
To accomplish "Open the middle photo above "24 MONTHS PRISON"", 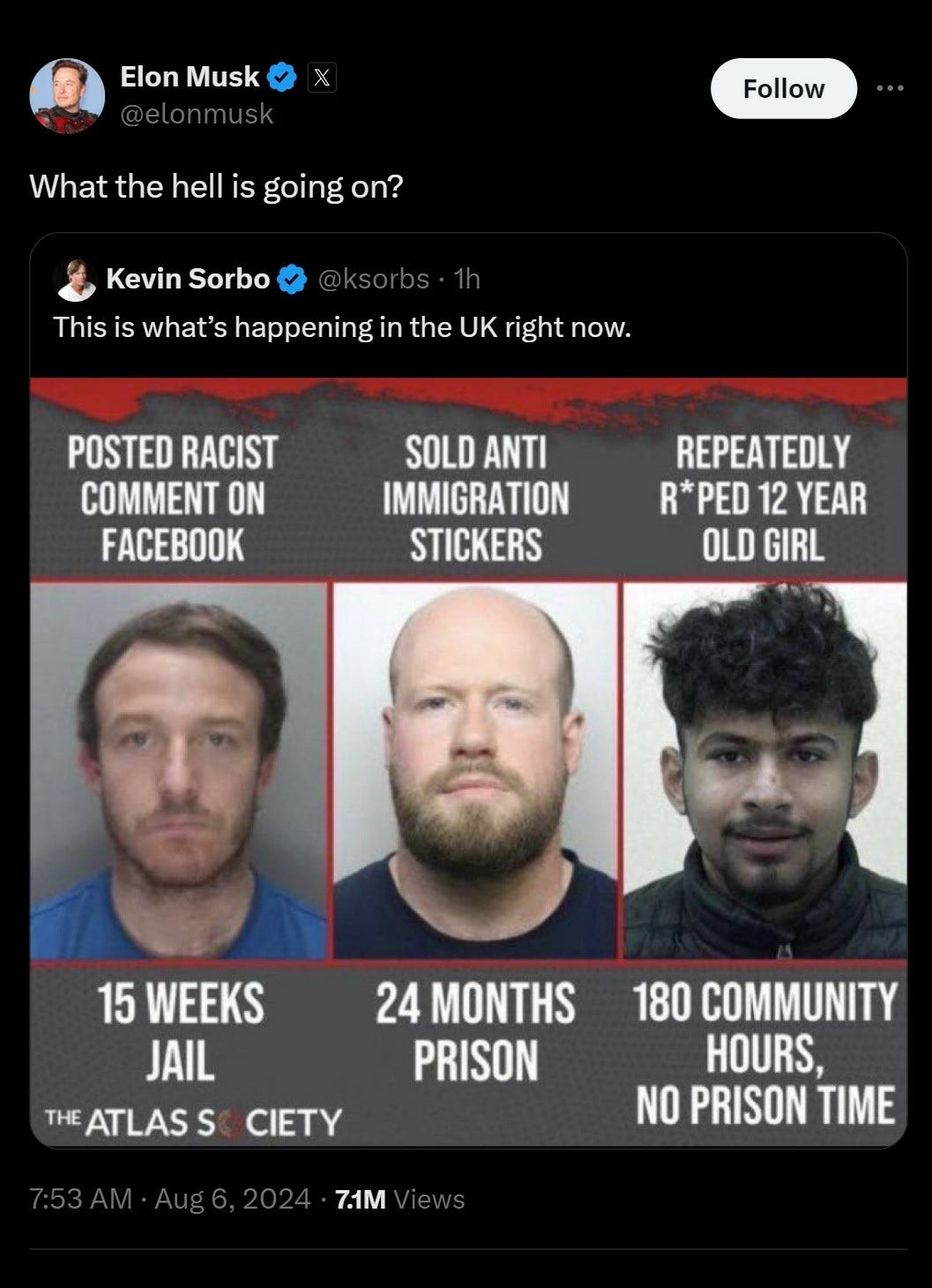I will tap(475, 771).
